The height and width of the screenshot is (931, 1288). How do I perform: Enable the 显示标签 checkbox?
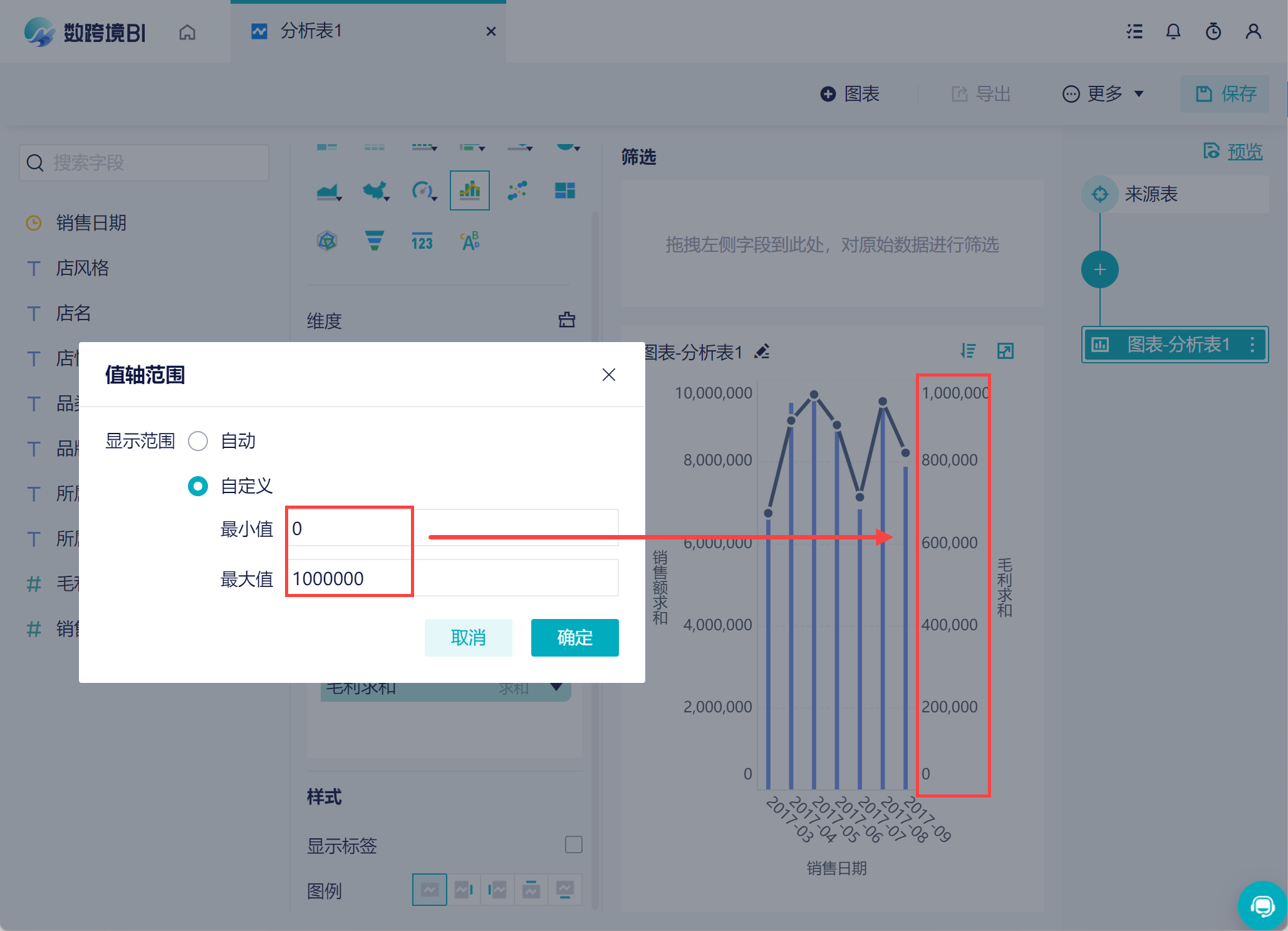(x=573, y=845)
